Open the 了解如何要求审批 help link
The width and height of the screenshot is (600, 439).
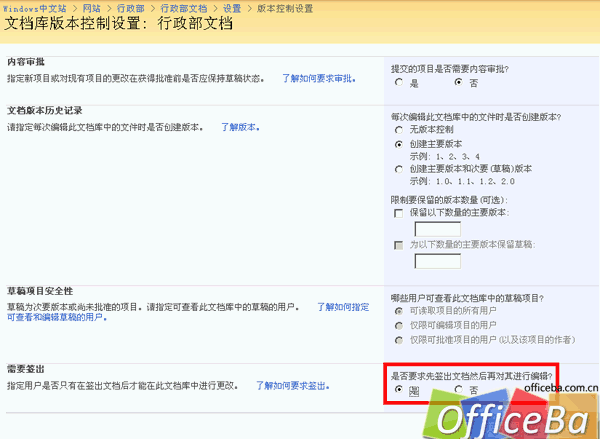pyautogui.click(x=319, y=78)
